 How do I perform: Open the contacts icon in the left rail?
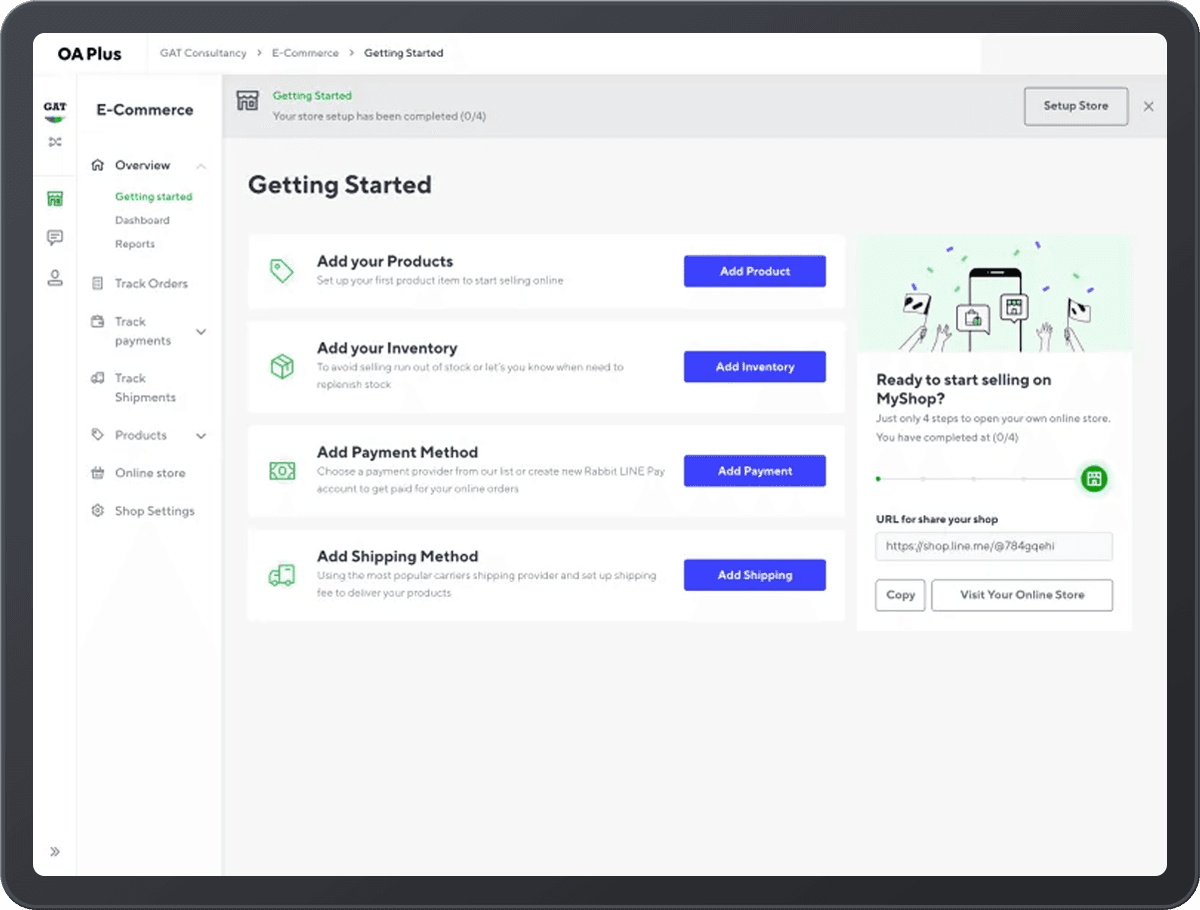(55, 279)
